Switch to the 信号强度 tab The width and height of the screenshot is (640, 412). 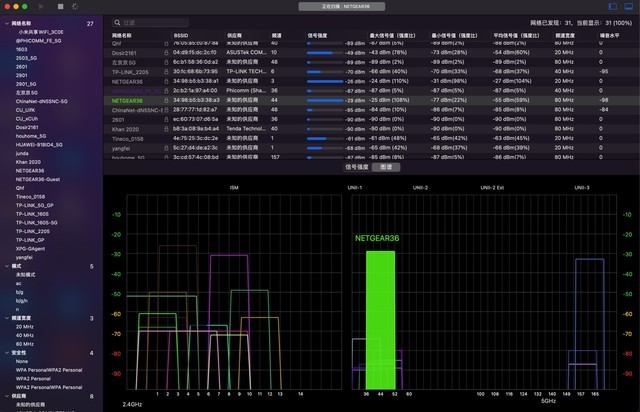[357, 167]
